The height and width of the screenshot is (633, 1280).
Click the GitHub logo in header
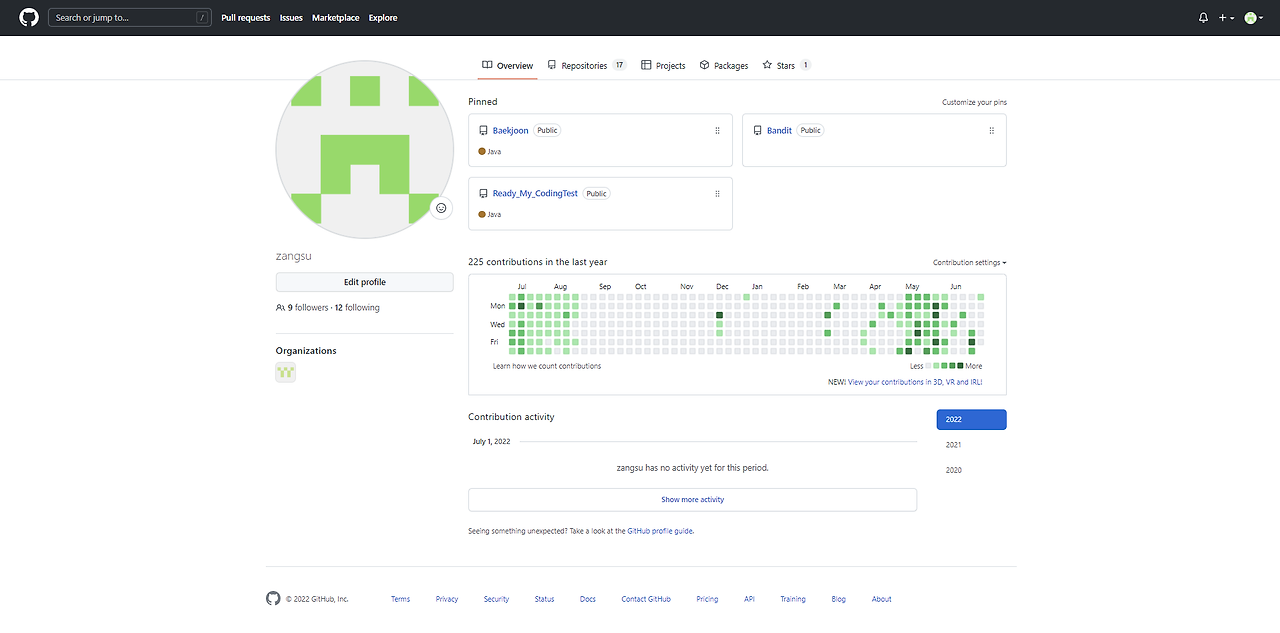click(x=29, y=17)
